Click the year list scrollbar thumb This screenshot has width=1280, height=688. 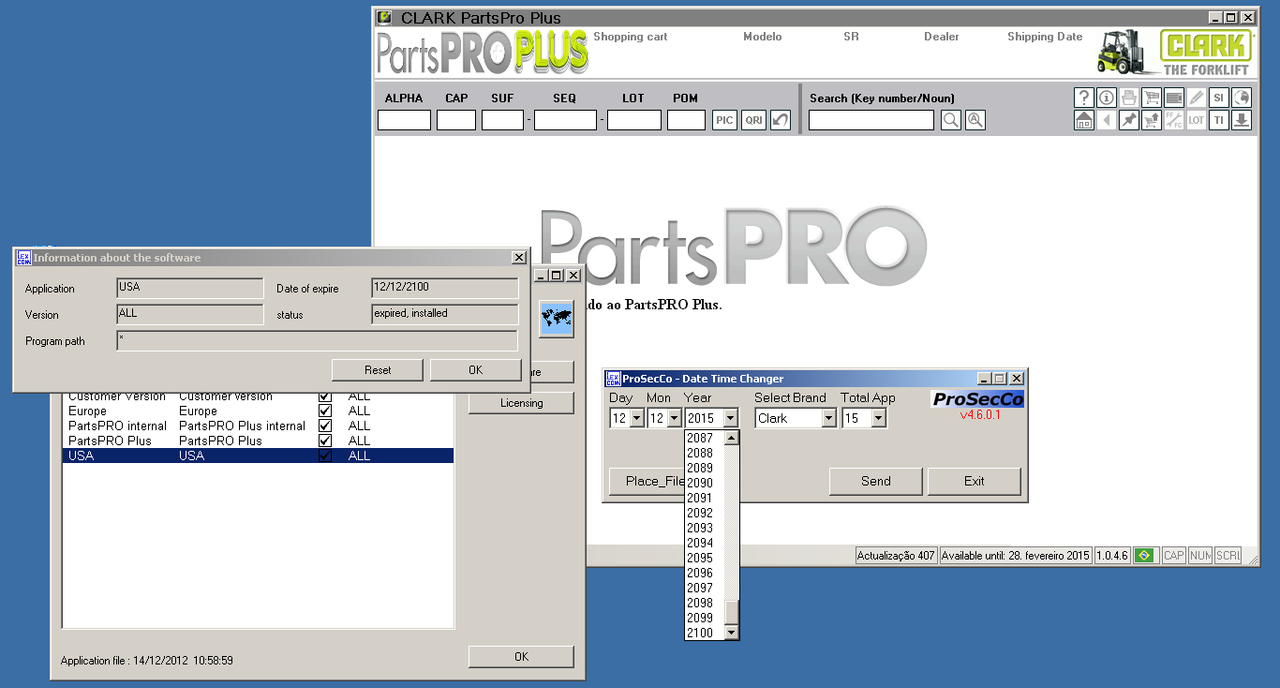pyautogui.click(x=731, y=612)
